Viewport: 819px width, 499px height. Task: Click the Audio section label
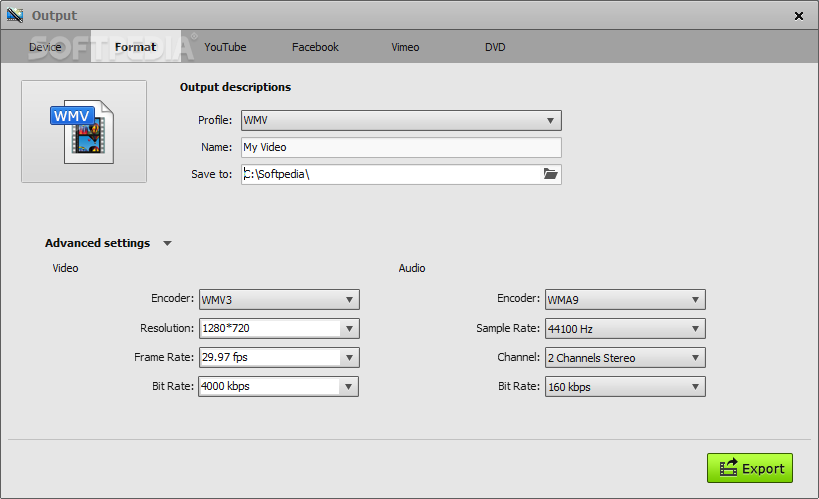pyautogui.click(x=412, y=268)
